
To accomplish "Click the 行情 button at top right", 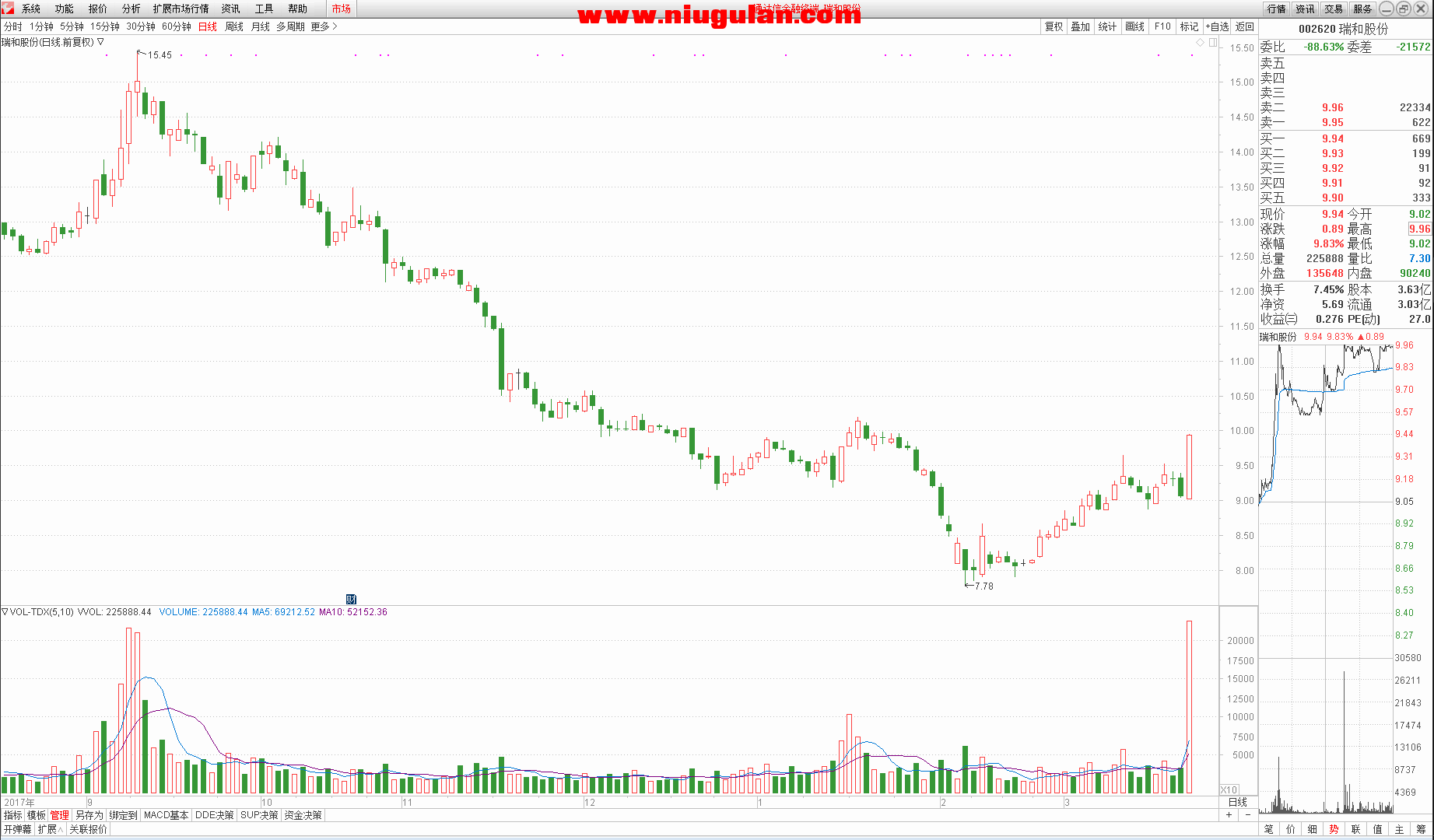I will pos(1276,9).
